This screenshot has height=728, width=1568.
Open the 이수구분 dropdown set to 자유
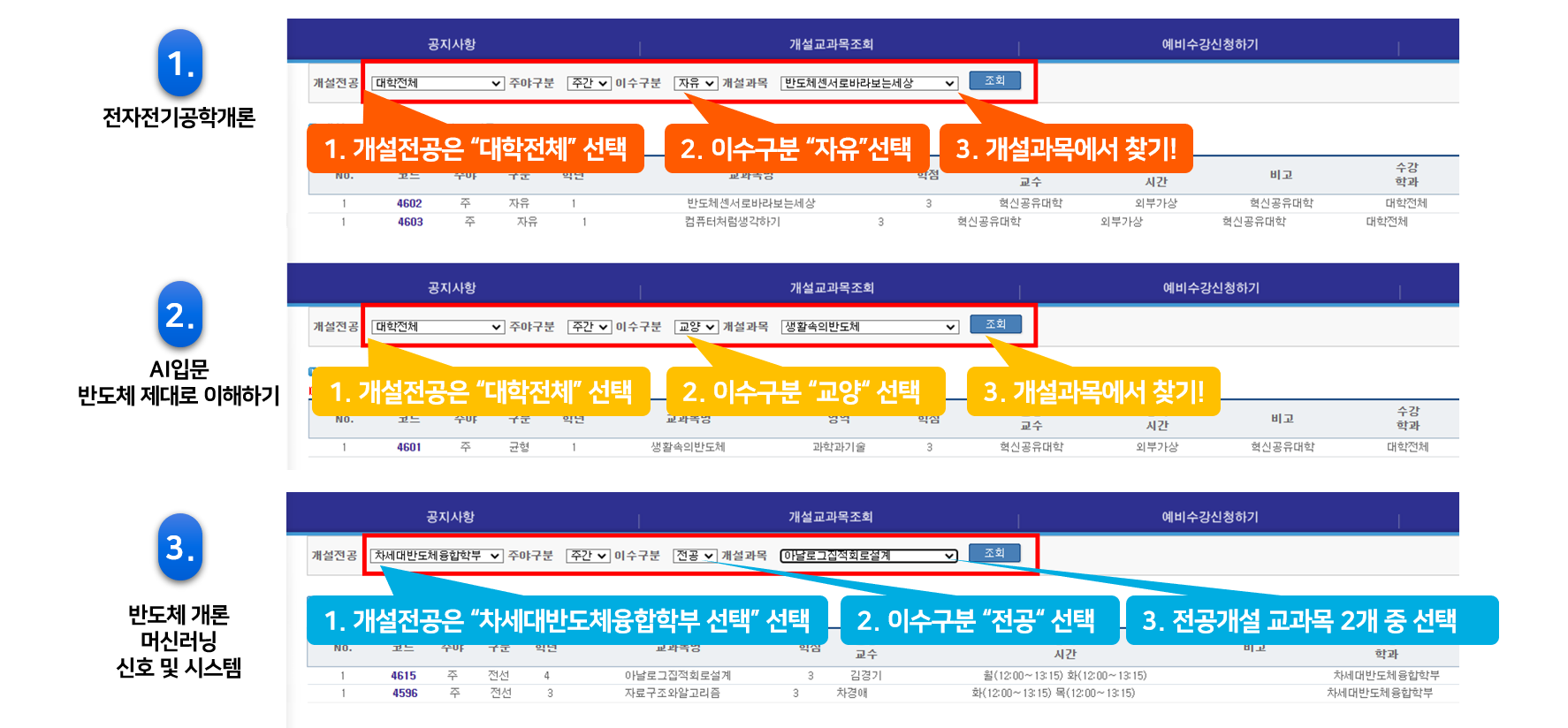tap(696, 83)
